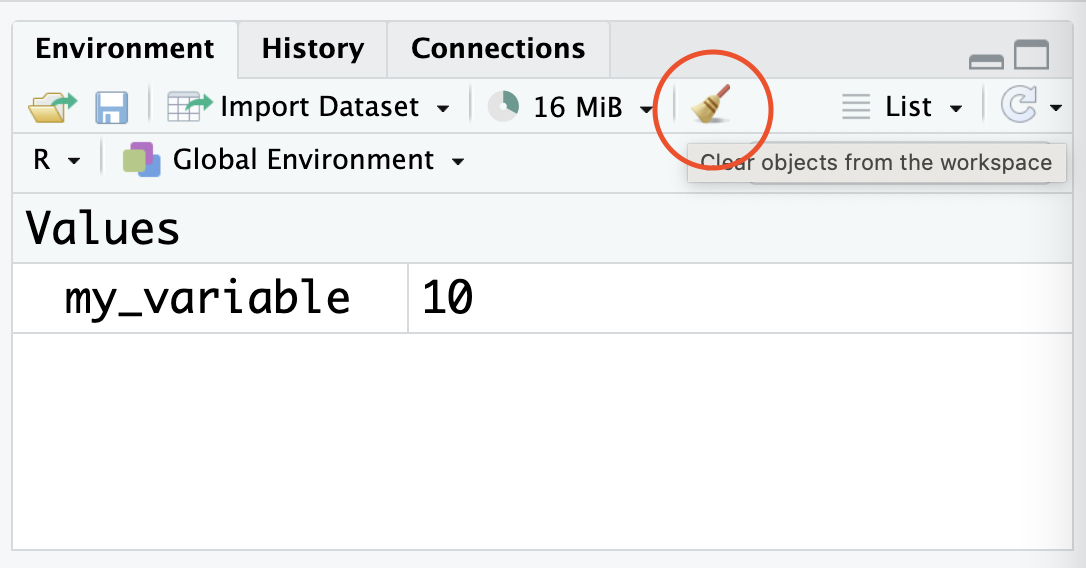Save workspace with the floppy disk icon

(112, 107)
